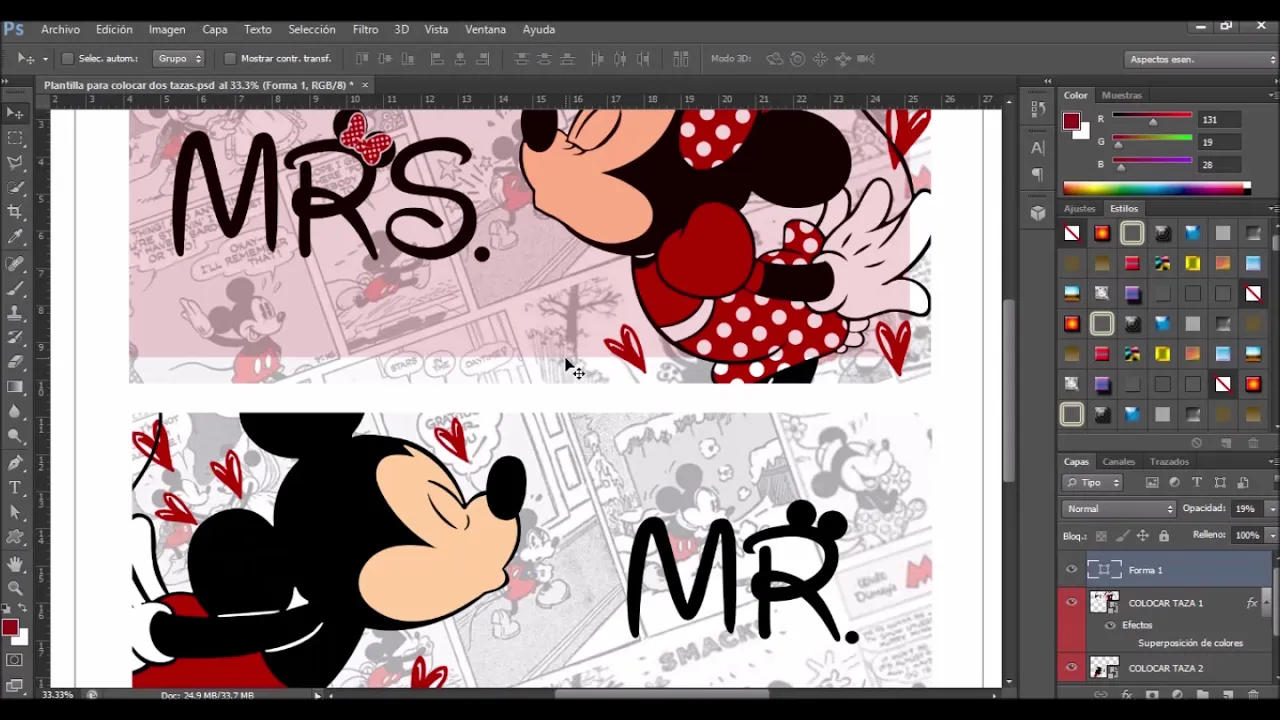The width and height of the screenshot is (1280, 720).
Task: Select the Clone Stamp tool
Action: point(15,314)
